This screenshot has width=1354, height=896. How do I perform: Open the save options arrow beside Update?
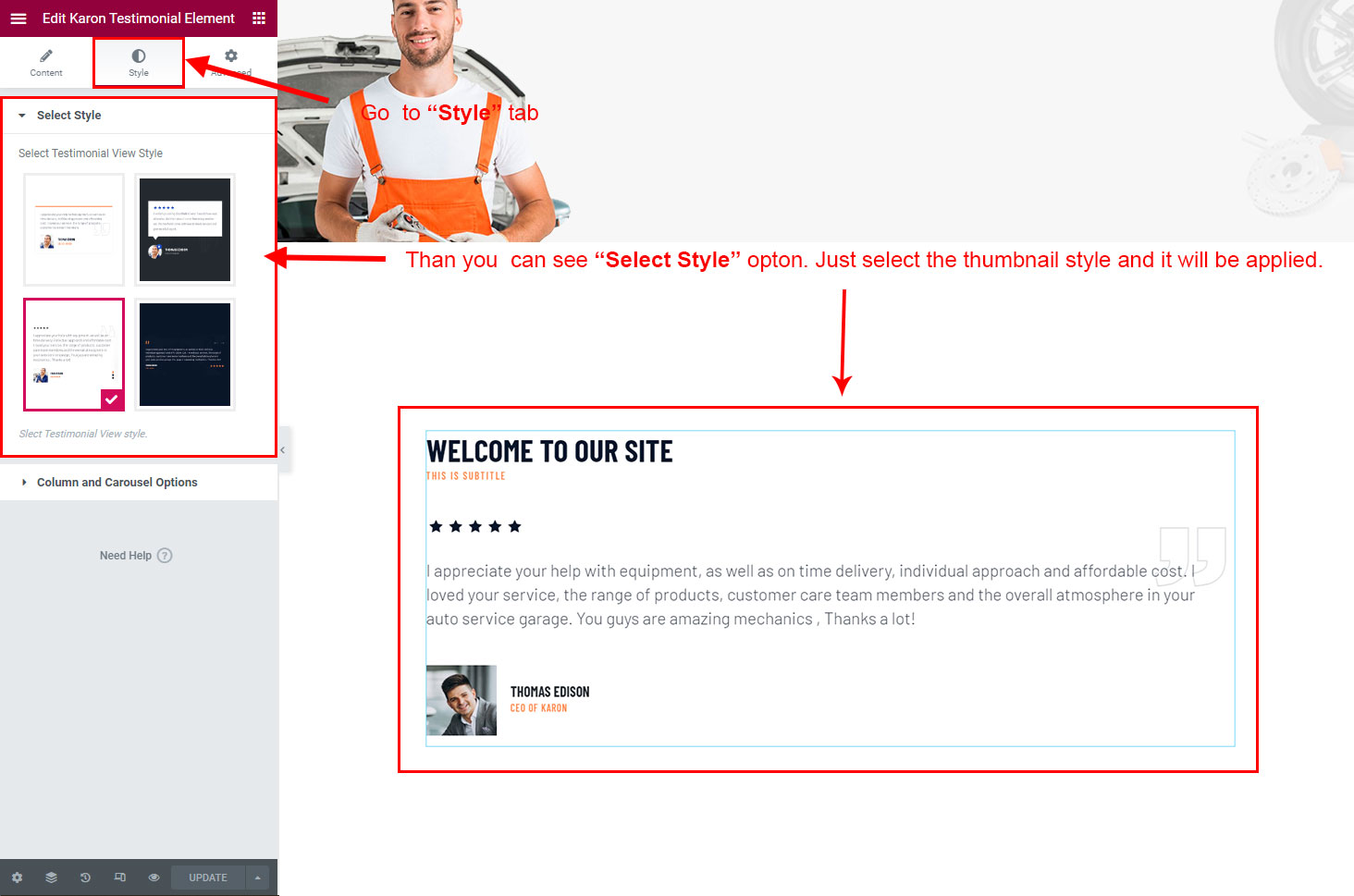click(x=258, y=878)
